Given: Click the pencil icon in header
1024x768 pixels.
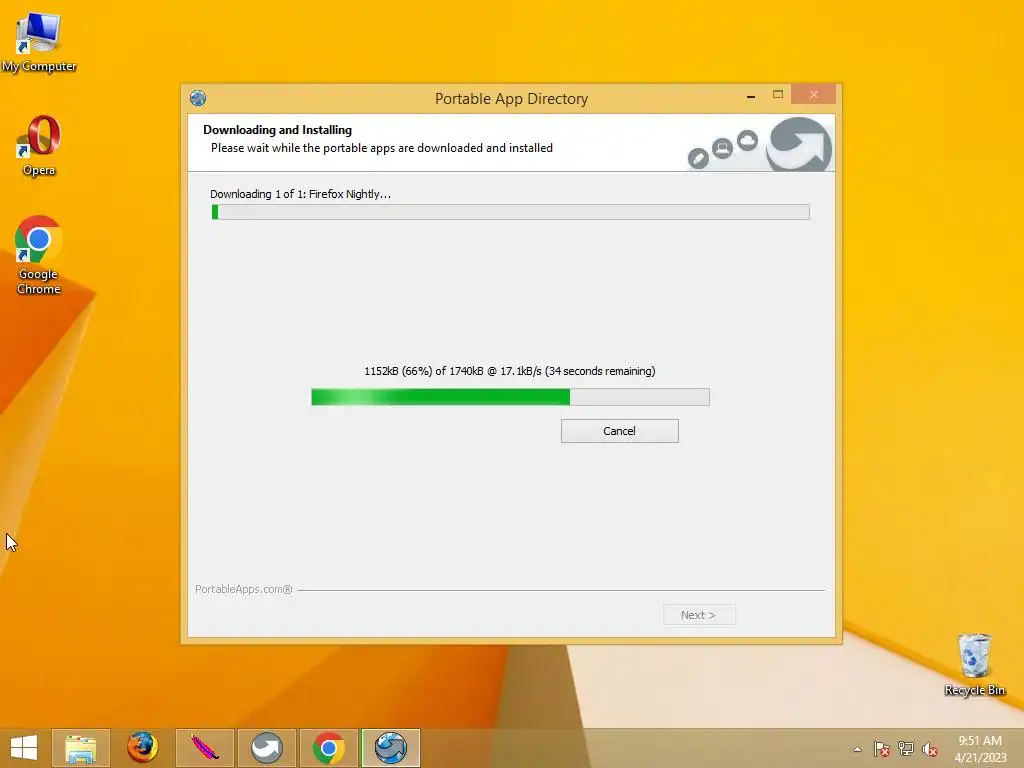Looking at the screenshot, I should click(698, 157).
